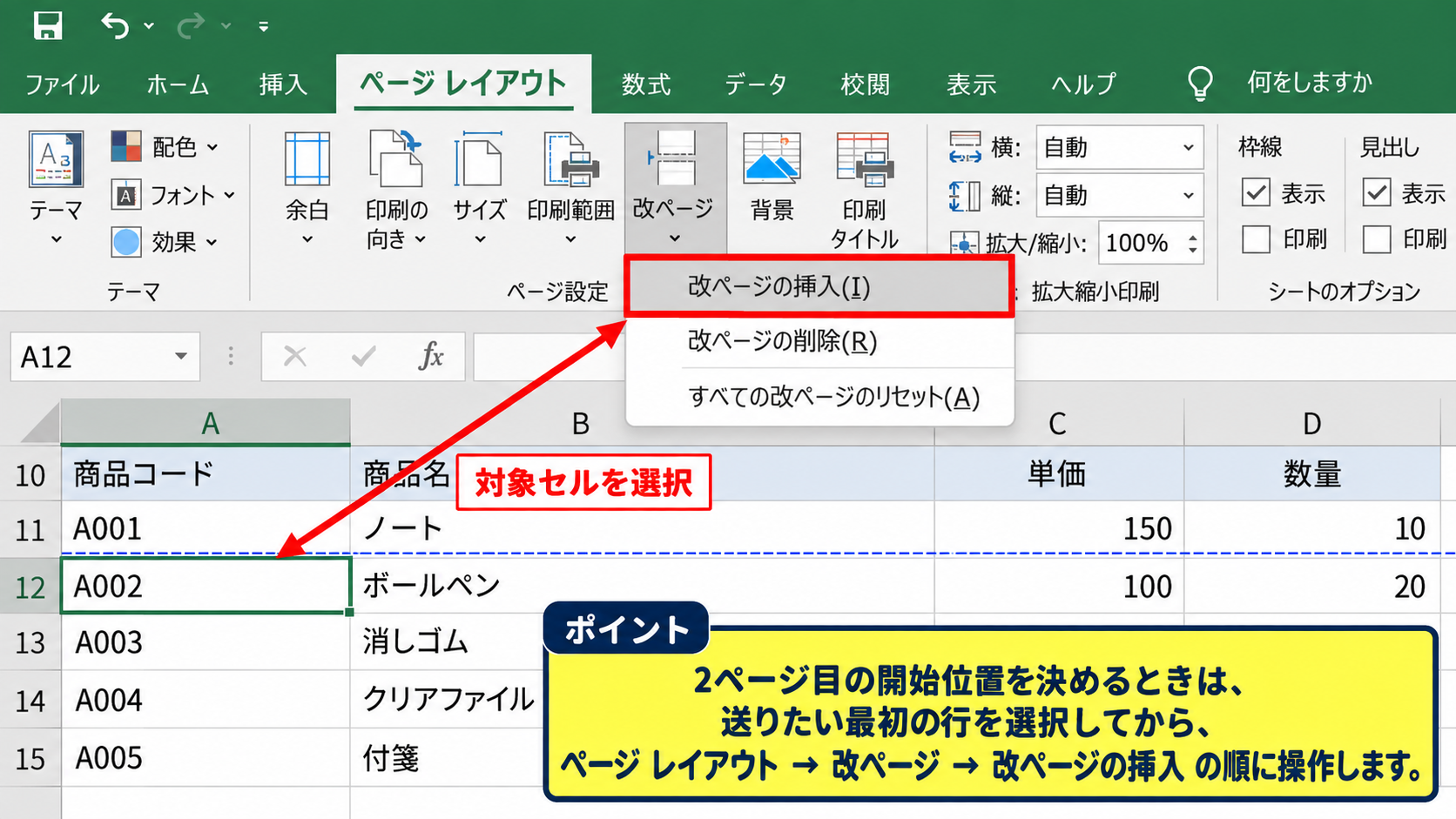The image size is (1456, 819).
Task: Select cell containing A003
Action: (x=206, y=642)
